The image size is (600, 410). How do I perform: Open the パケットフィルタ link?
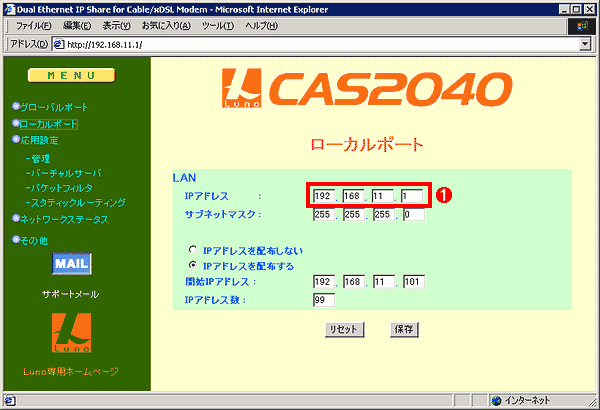60,188
